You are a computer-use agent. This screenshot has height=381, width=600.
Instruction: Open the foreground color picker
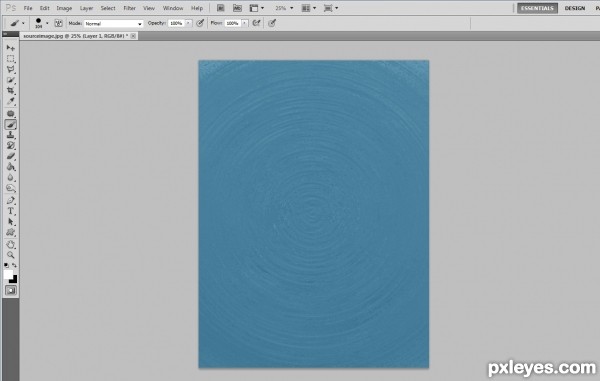click(x=8, y=274)
